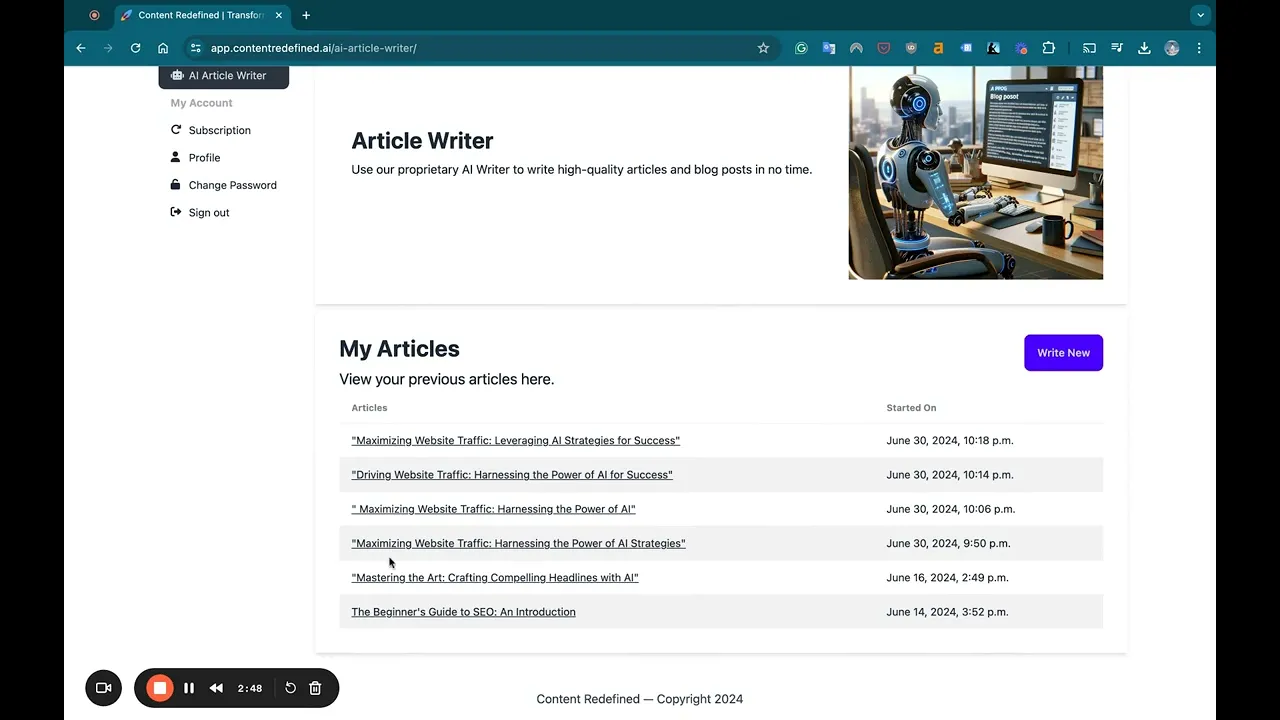This screenshot has height=720, width=1280.
Task: Click the robot icon next to AI Article Writer
Action: click(x=177, y=75)
